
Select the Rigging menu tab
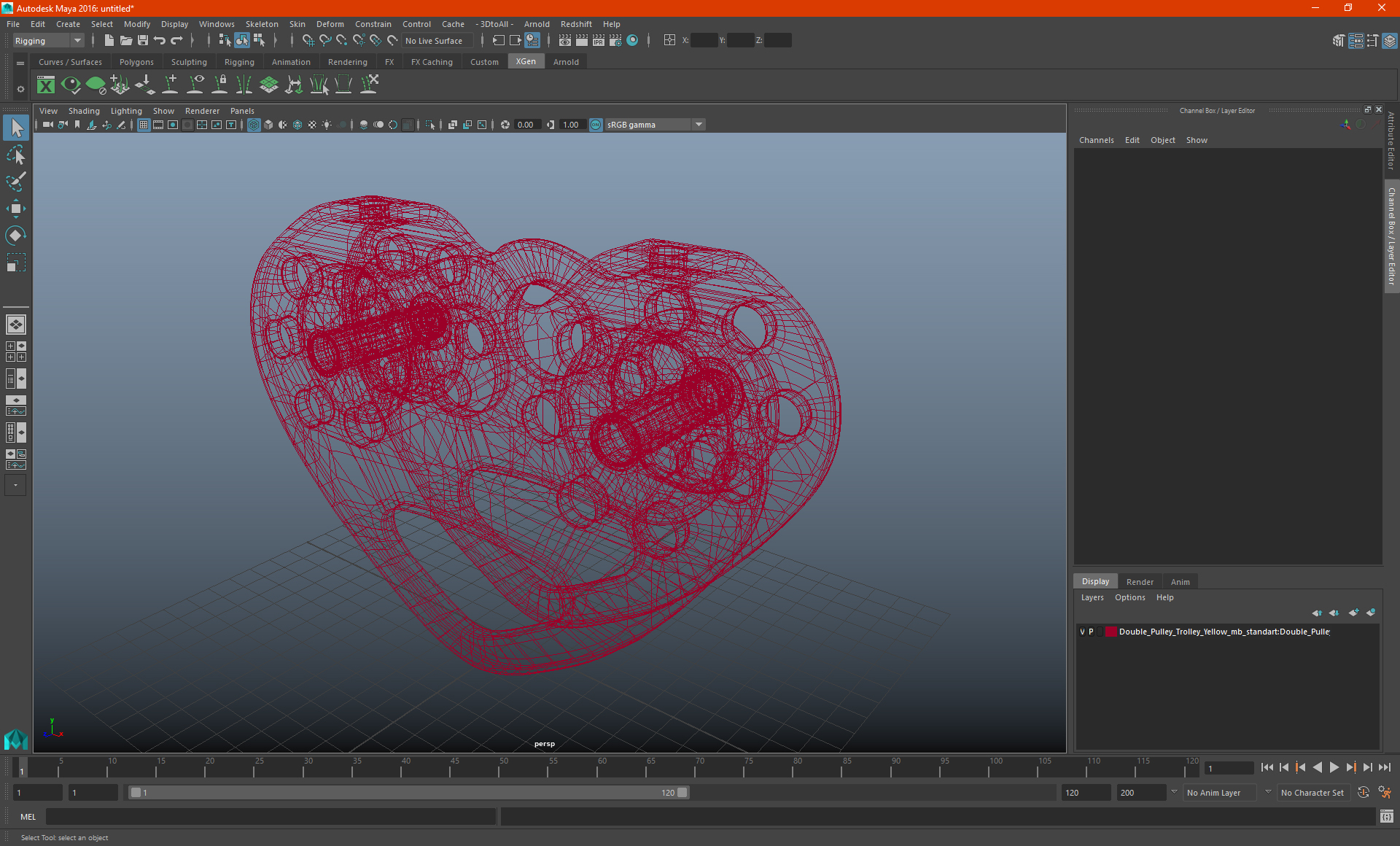(237, 61)
